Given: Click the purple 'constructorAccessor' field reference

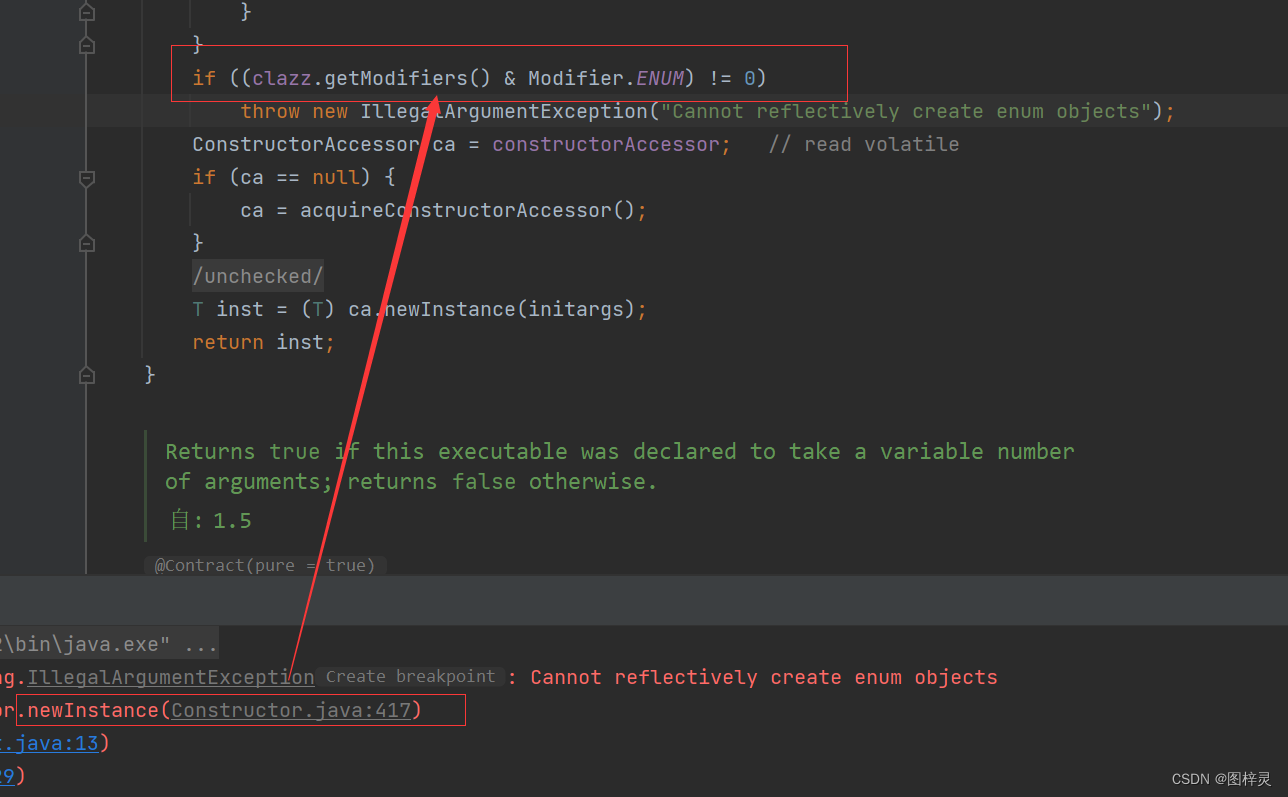Looking at the screenshot, I should pyautogui.click(x=605, y=144).
